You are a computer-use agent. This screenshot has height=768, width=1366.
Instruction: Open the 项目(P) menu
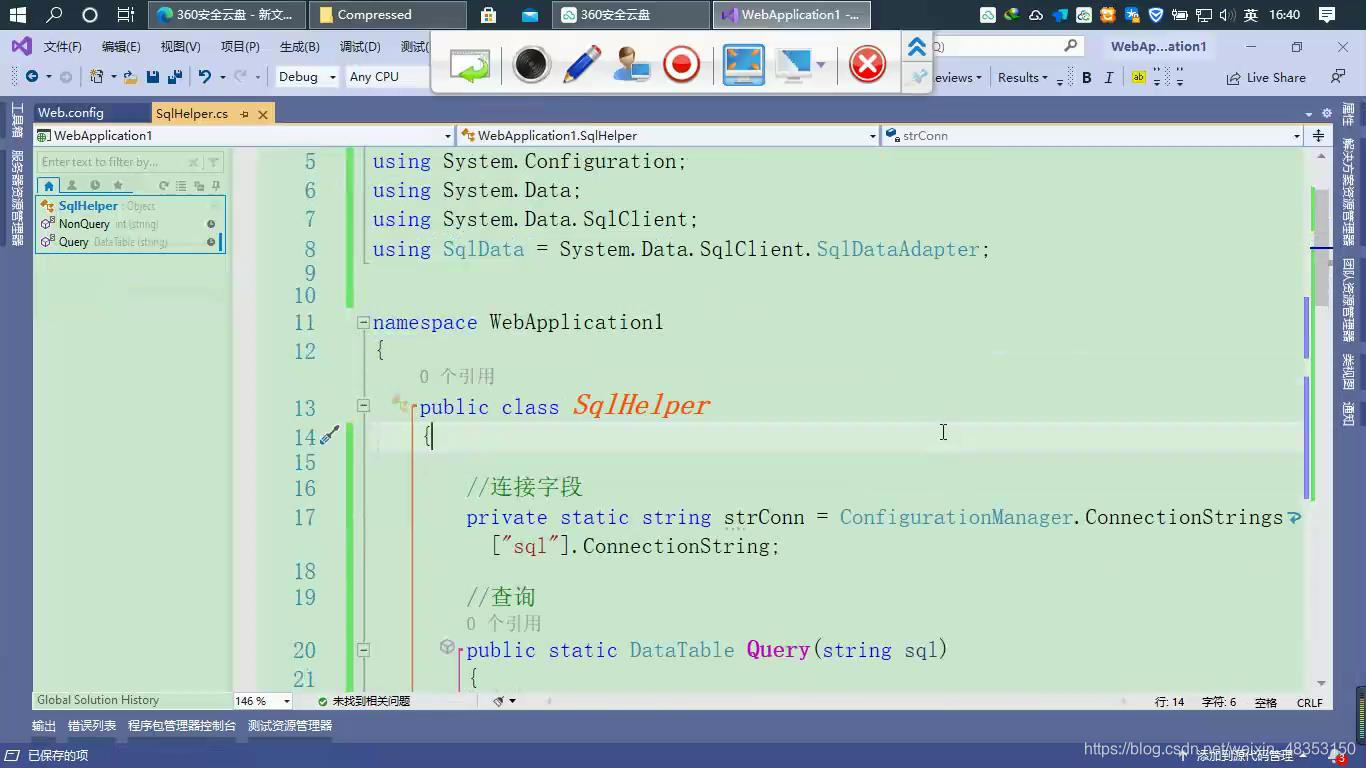(240, 47)
